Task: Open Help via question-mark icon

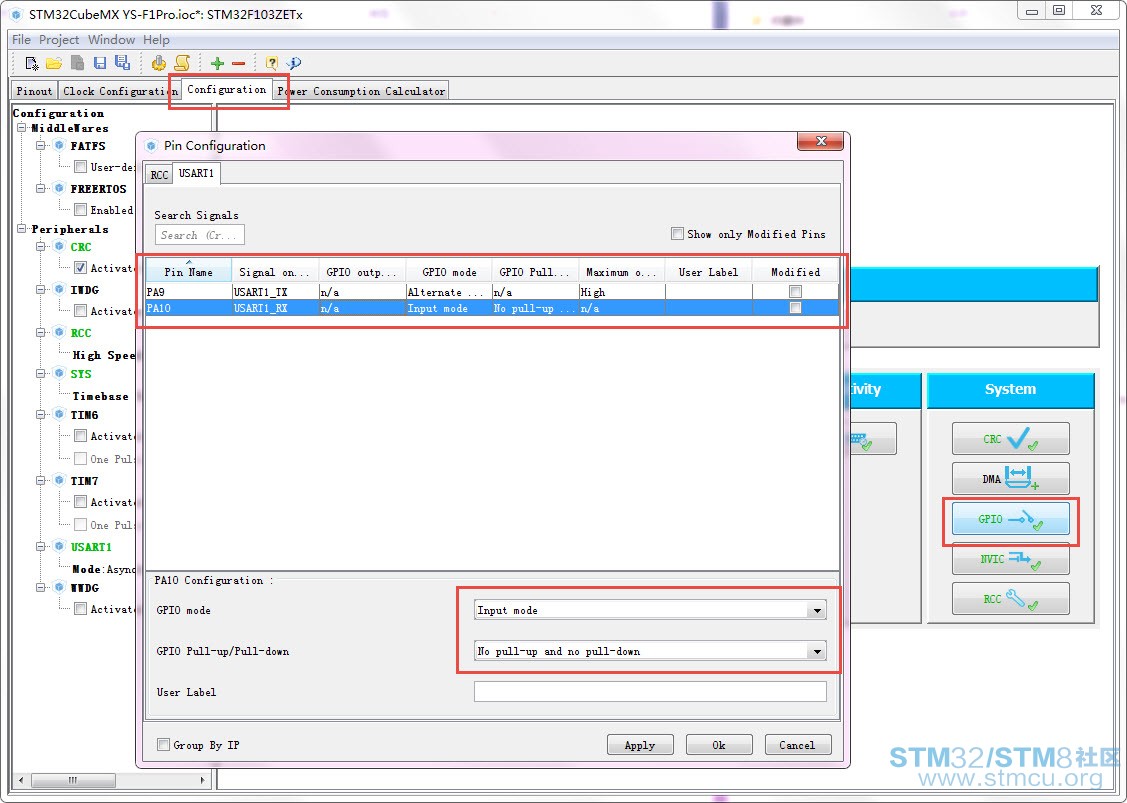Action: coord(271,63)
